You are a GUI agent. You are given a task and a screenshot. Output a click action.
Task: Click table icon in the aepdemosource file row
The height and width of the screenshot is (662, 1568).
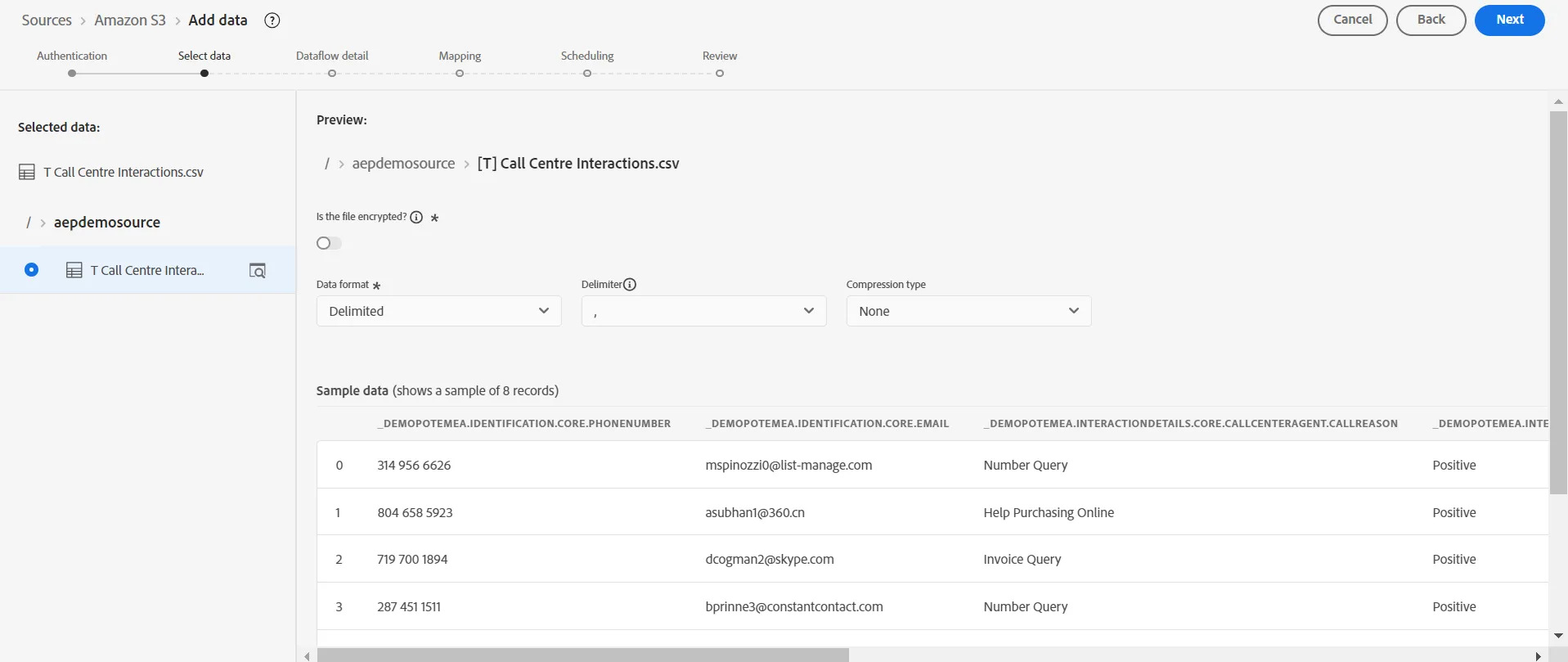pos(74,270)
